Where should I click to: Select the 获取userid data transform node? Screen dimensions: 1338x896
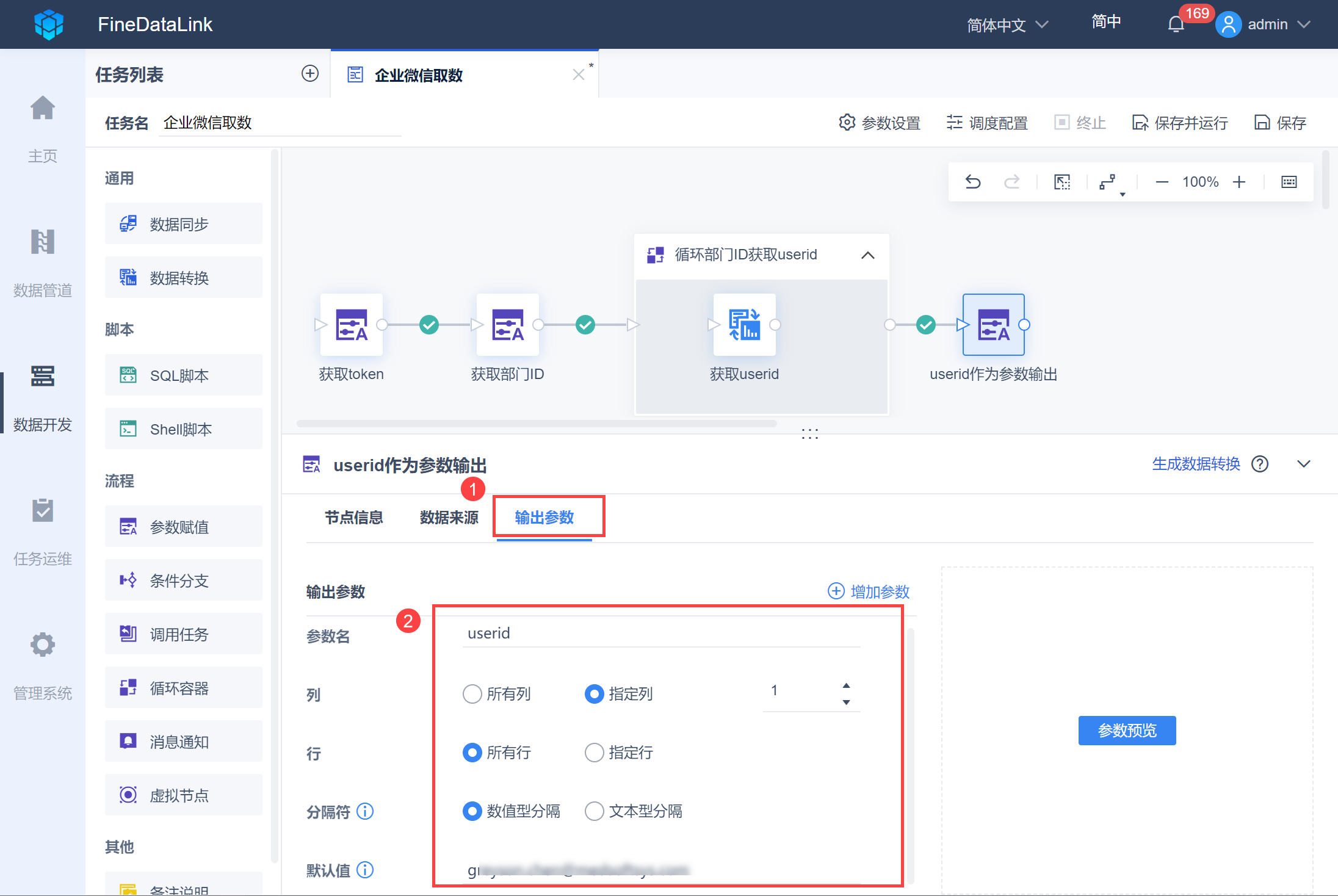pyautogui.click(x=744, y=325)
